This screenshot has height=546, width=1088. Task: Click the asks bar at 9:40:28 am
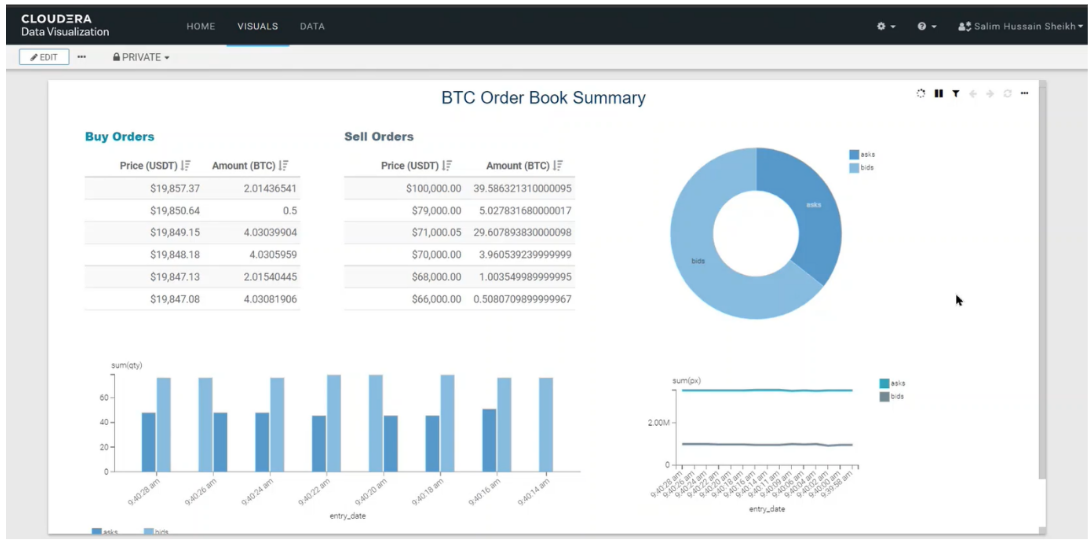point(148,442)
